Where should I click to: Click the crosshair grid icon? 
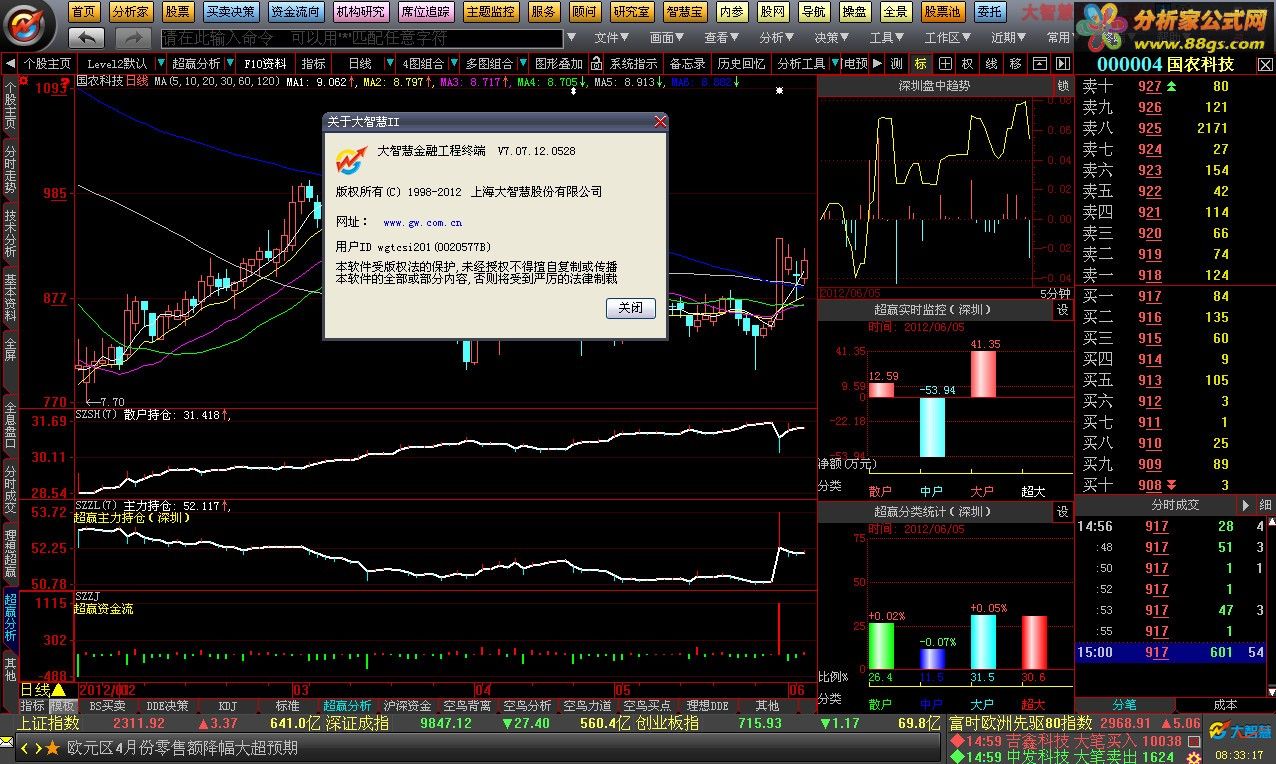(944, 63)
